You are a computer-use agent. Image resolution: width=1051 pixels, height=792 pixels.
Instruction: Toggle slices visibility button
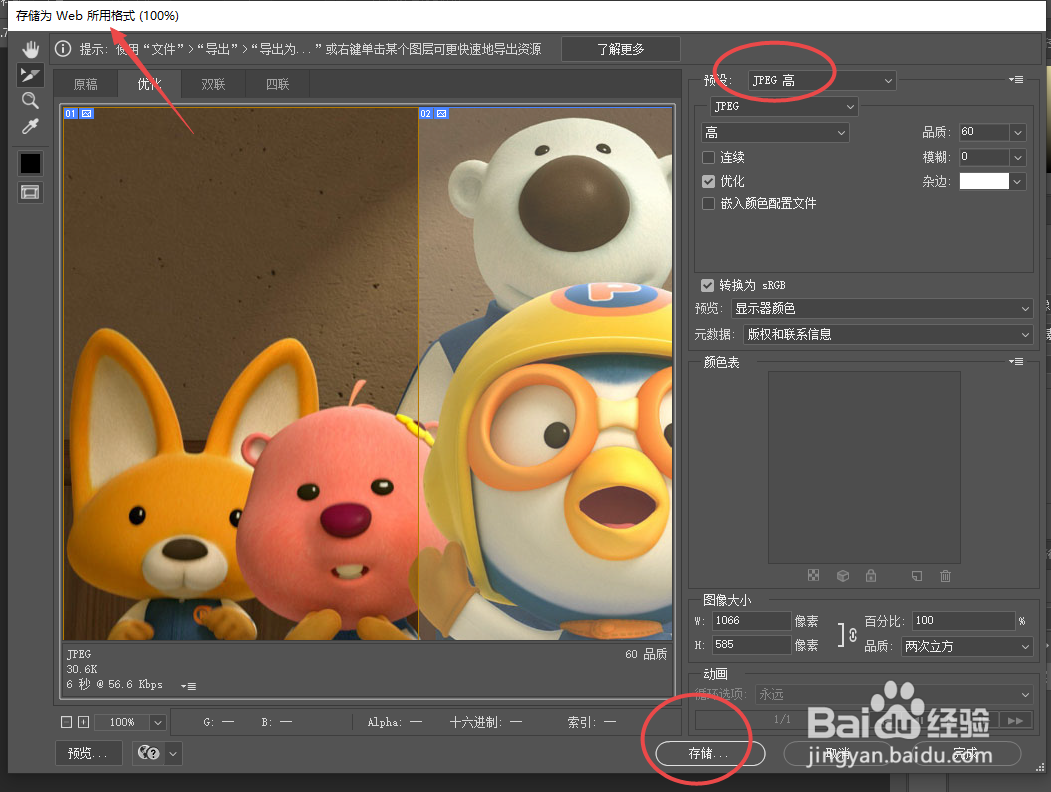[30, 193]
